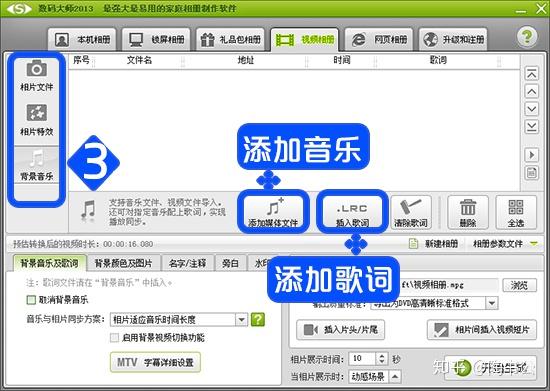The width and height of the screenshot is (550, 391).
Task: Click 插入片头/片尾 button
Action: coord(340,330)
